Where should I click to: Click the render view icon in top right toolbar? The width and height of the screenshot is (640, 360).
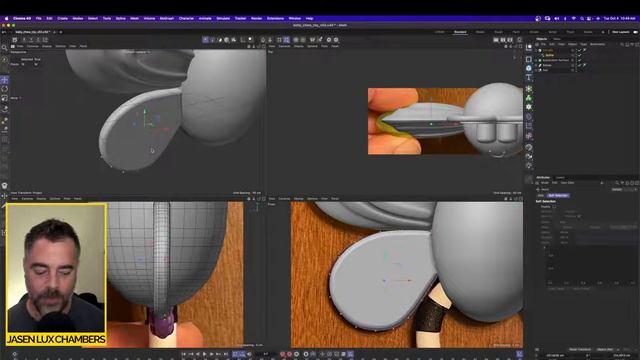coord(496,40)
